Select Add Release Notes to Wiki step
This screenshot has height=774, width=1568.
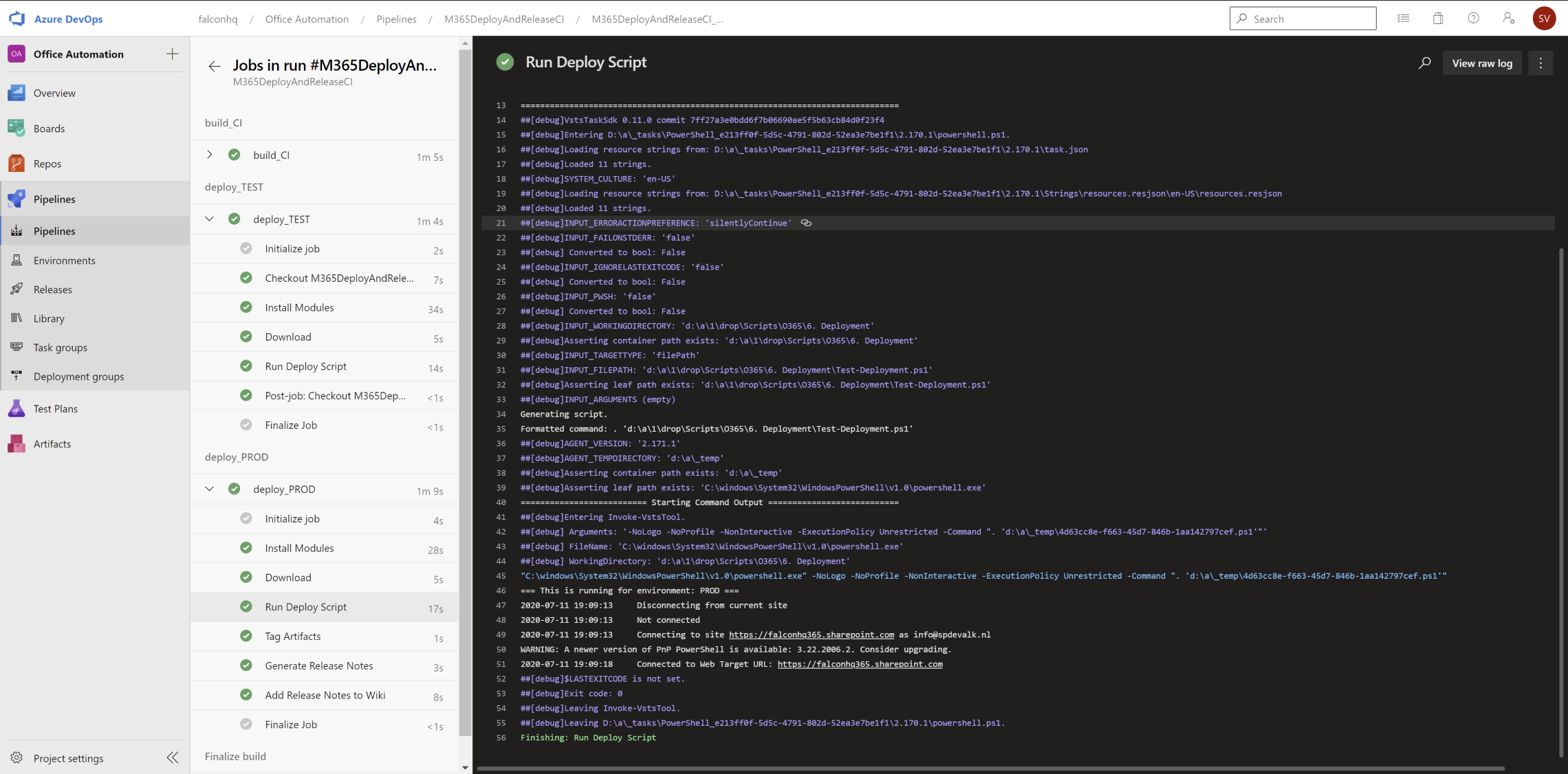(x=325, y=696)
